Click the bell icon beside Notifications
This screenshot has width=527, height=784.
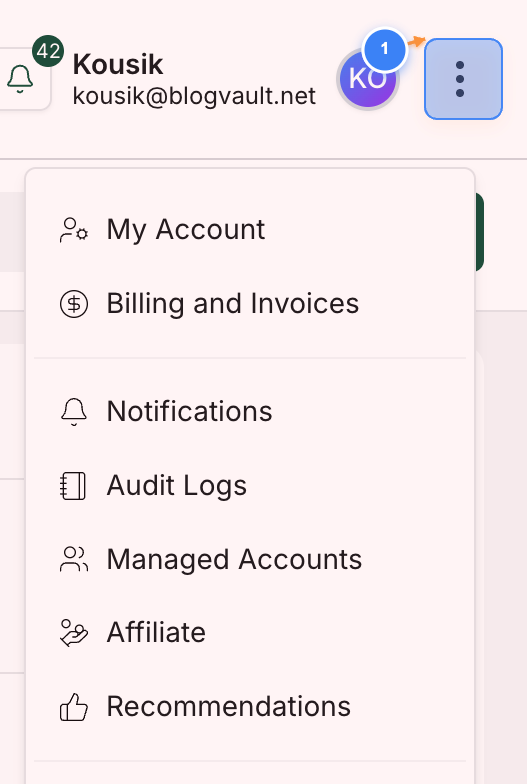[74, 412]
